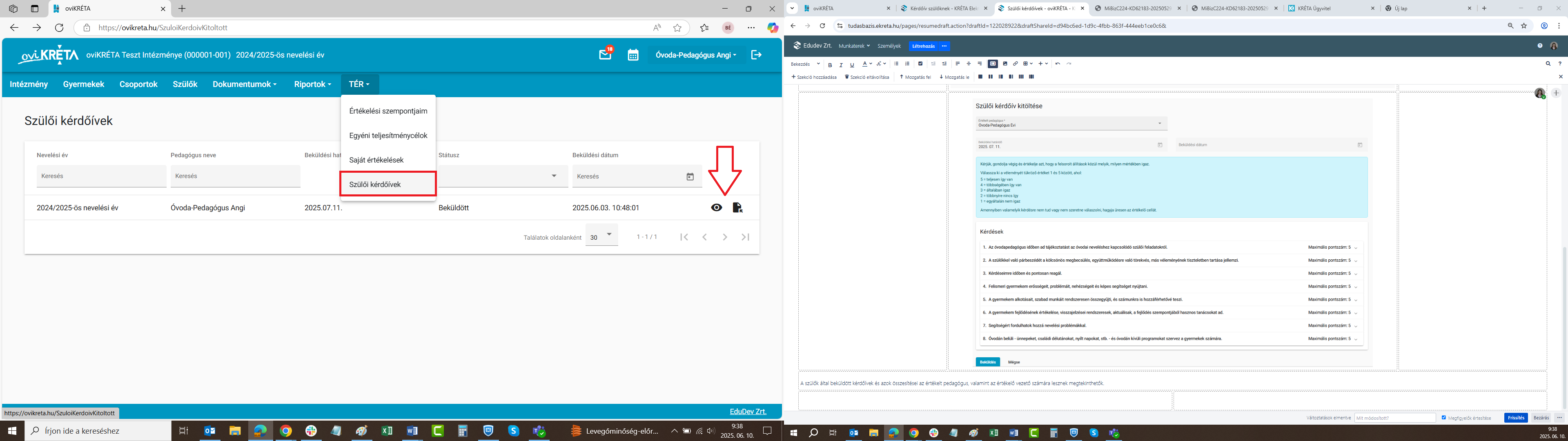The image size is (1568, 441).
Task: Select the single-column section layout
Action: tap(980, 77)
